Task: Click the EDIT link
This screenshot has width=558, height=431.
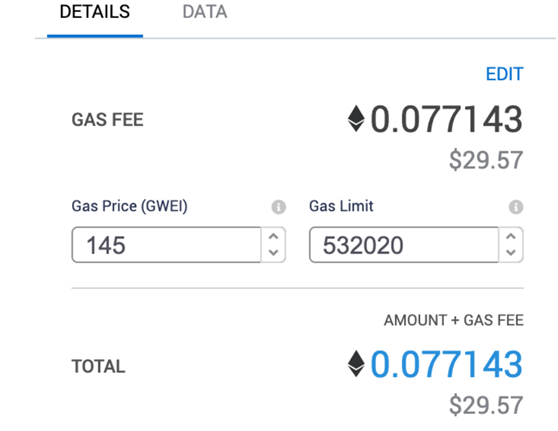Action: [x=505, y=74]
